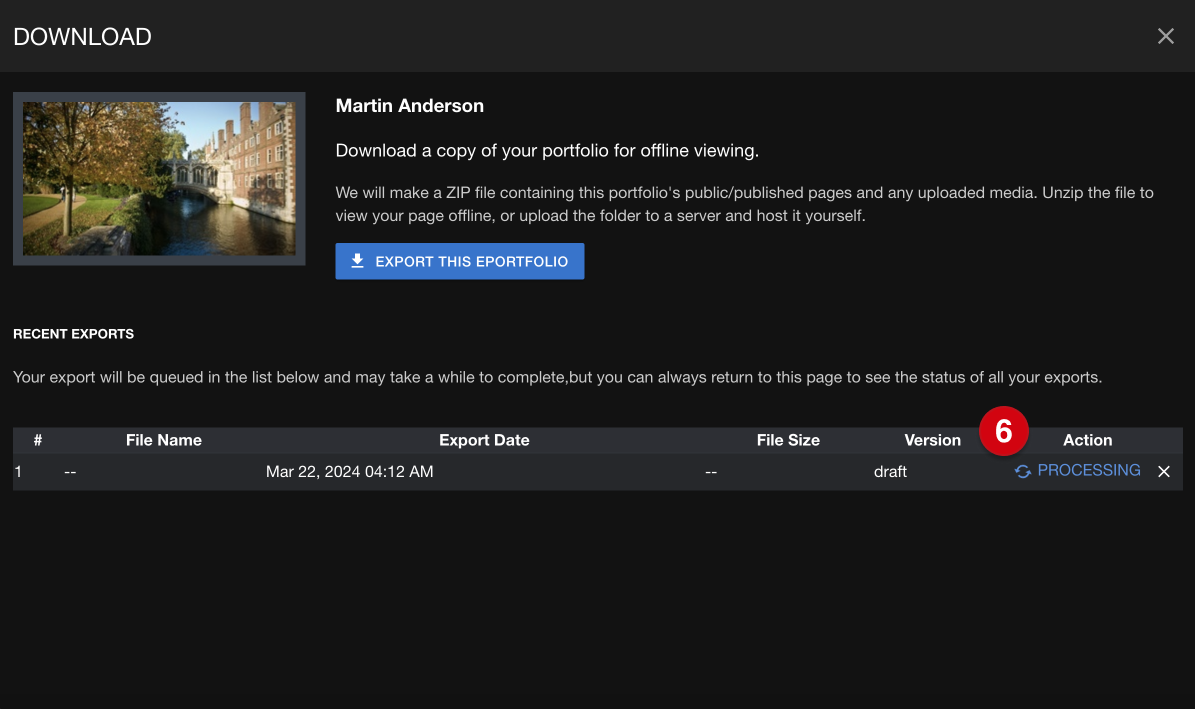Click the row number 1 cell

click(x=18, y=472)
